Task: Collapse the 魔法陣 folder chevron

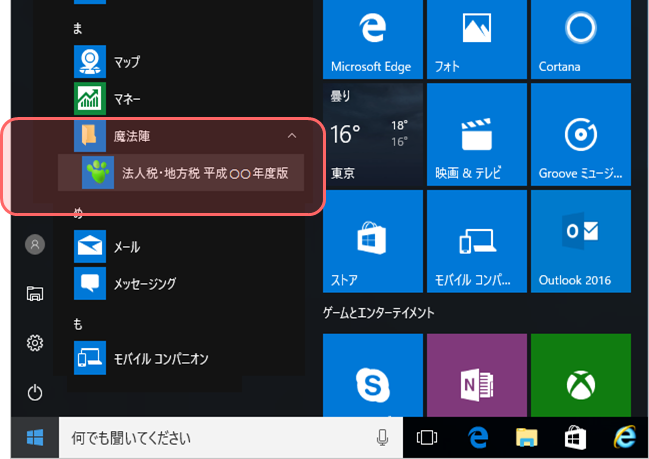Action: point(291,135)
